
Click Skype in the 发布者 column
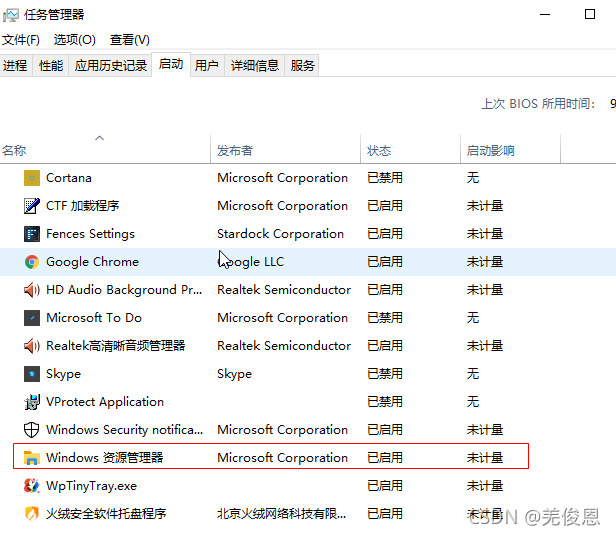pos(235,374)
